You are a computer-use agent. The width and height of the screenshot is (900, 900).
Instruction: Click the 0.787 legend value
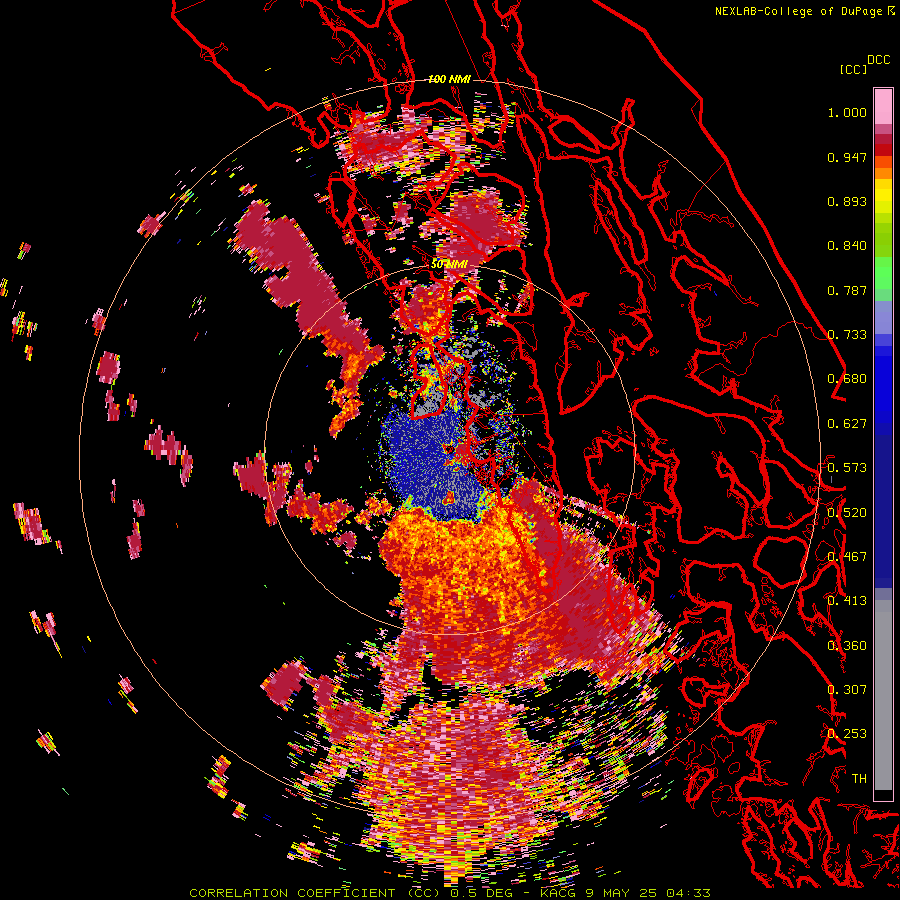click(847, 290)
